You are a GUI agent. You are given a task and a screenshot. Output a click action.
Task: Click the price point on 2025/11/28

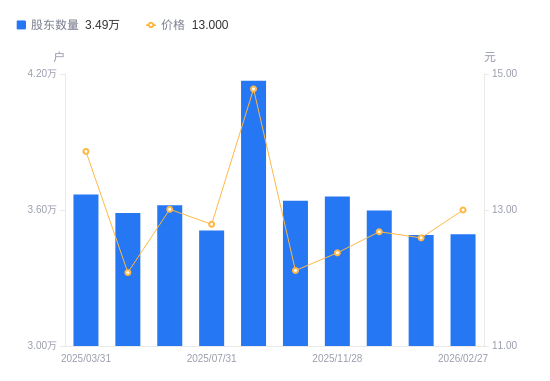337,253
